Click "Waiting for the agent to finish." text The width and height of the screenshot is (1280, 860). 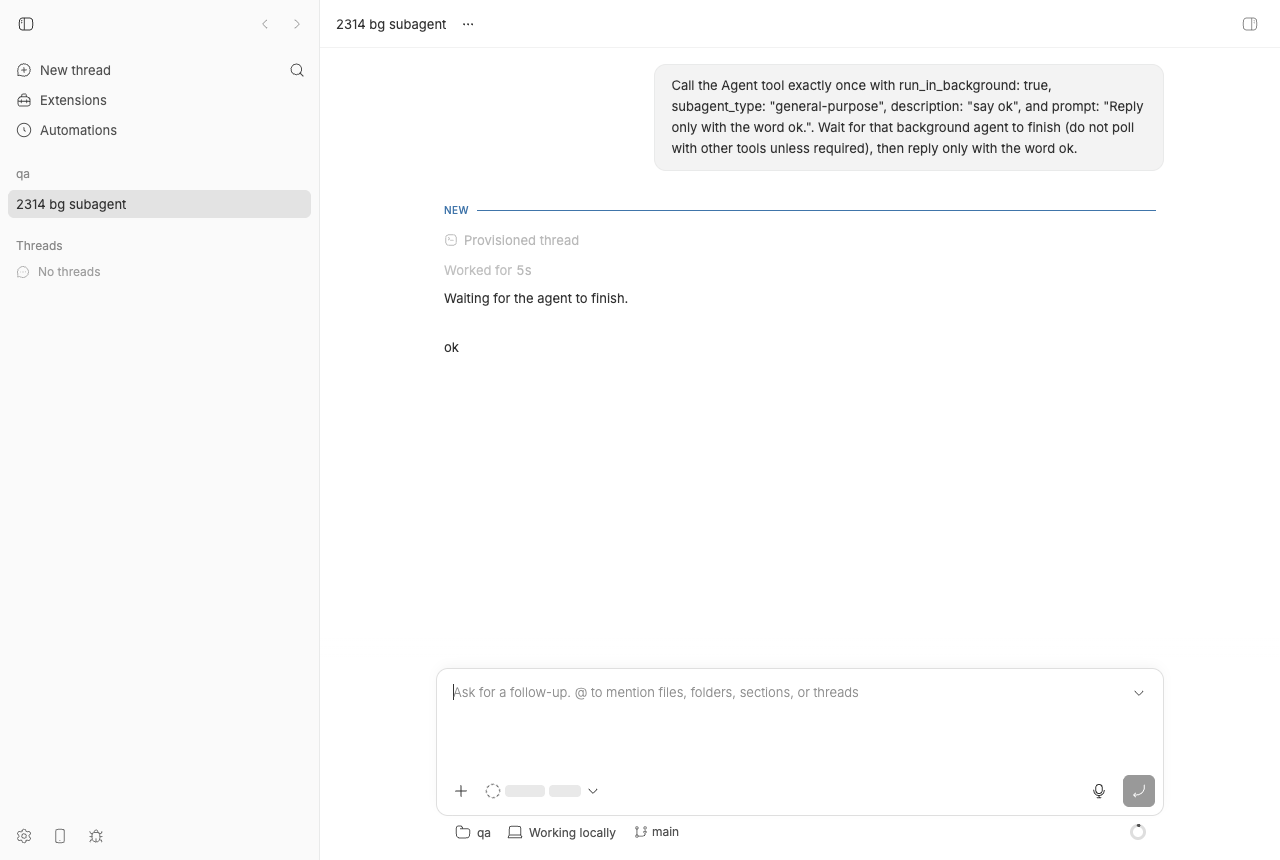click(x=536, y=298)
